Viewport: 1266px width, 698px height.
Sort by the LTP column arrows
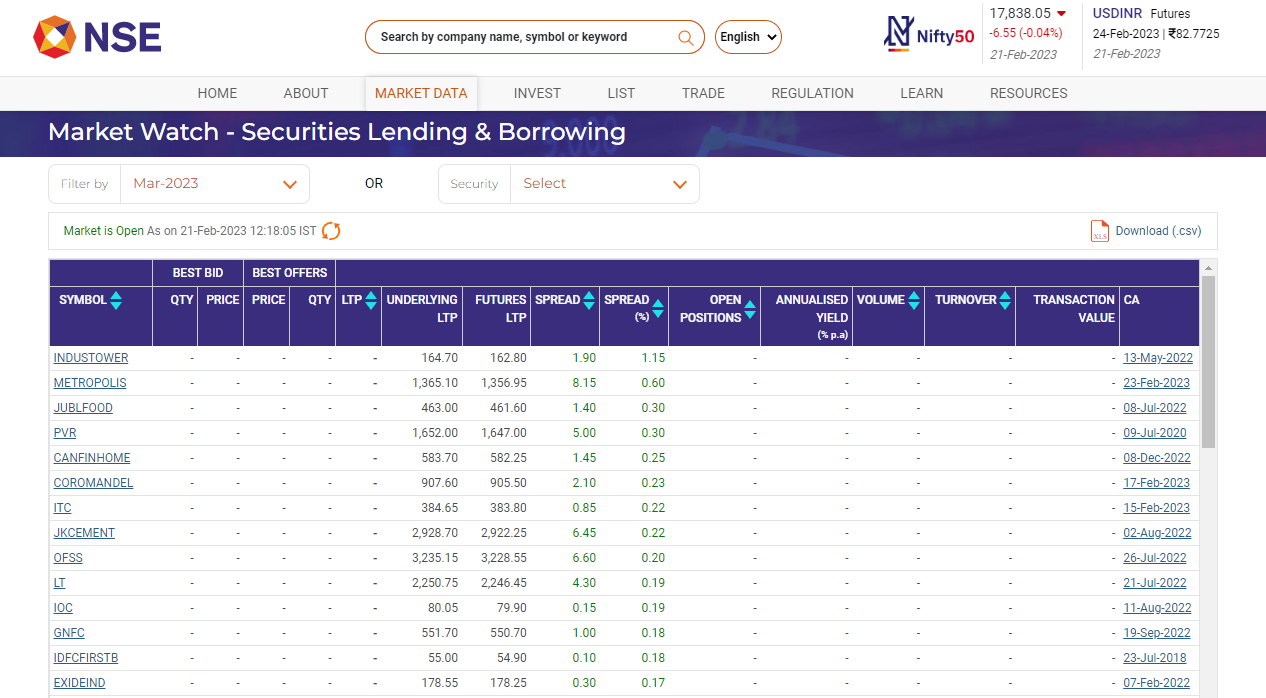click(371, 300)
